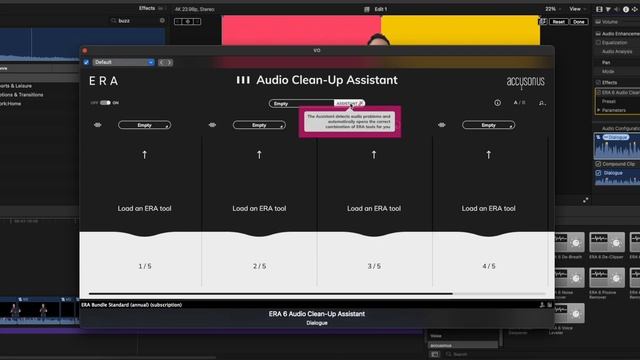
Task: Toggle the Dialogue checkbox in Audio Configuration
Action: click(598, 173)
